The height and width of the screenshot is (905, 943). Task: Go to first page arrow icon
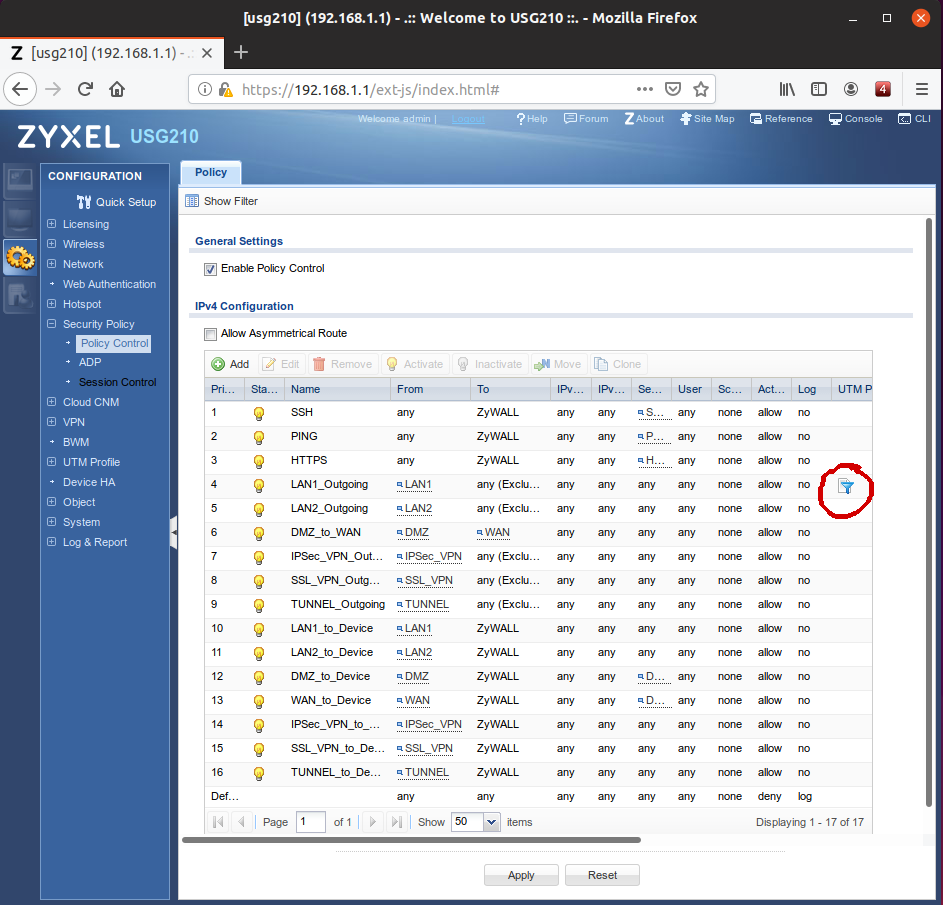(218, 821)
